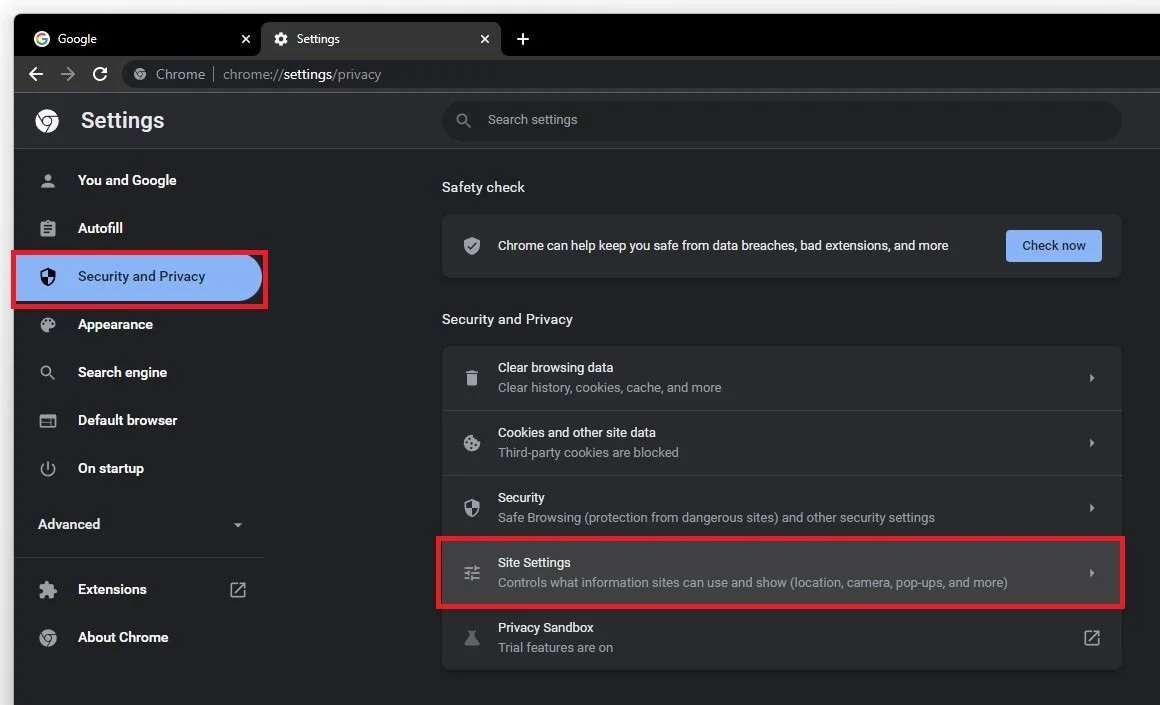1160x705 pixels.
Task: Click Privacy Sandbox external link icon
Action: click(x=1092, y=638)
